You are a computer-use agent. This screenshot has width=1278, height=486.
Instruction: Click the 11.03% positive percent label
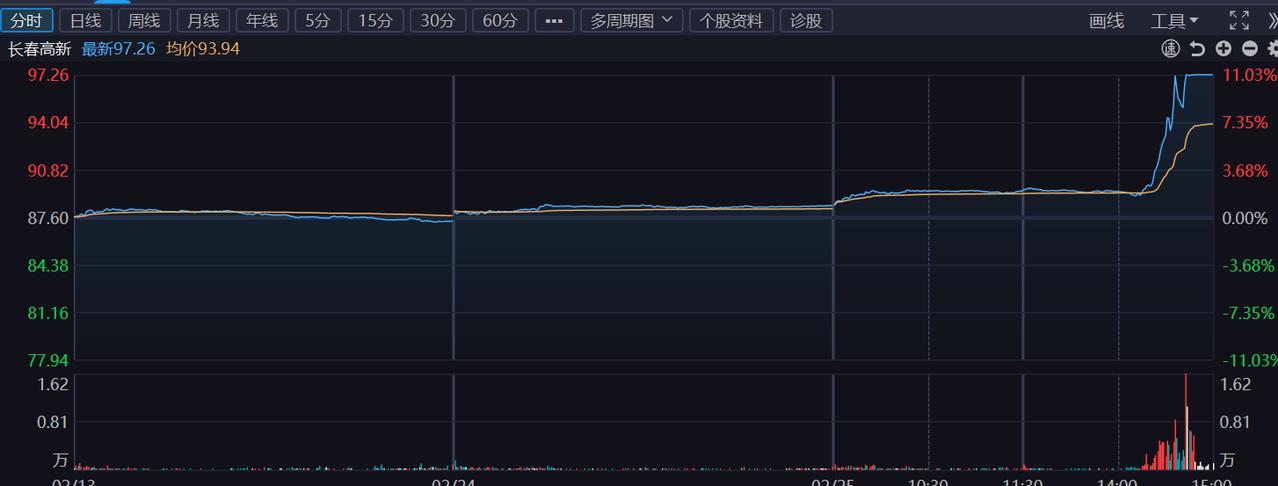coord(1249,75)
